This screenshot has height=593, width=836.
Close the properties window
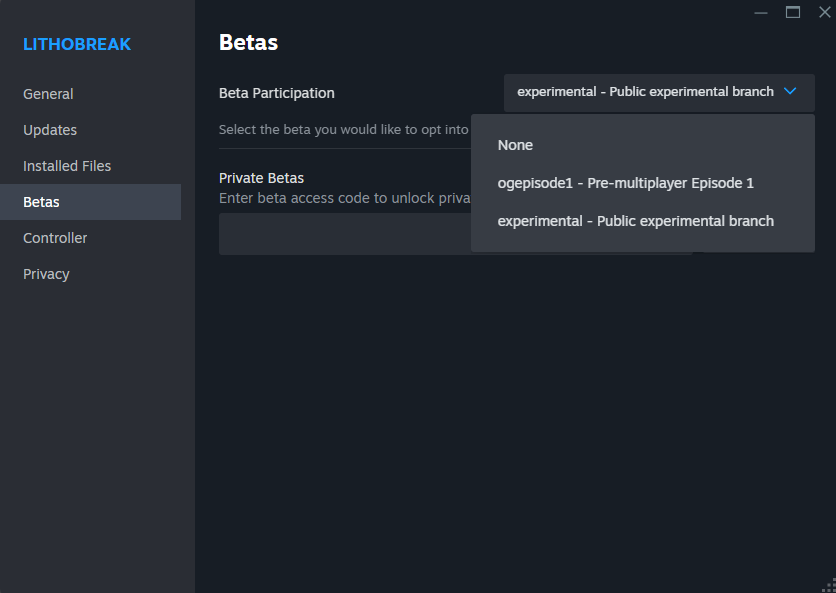(824, 12)
